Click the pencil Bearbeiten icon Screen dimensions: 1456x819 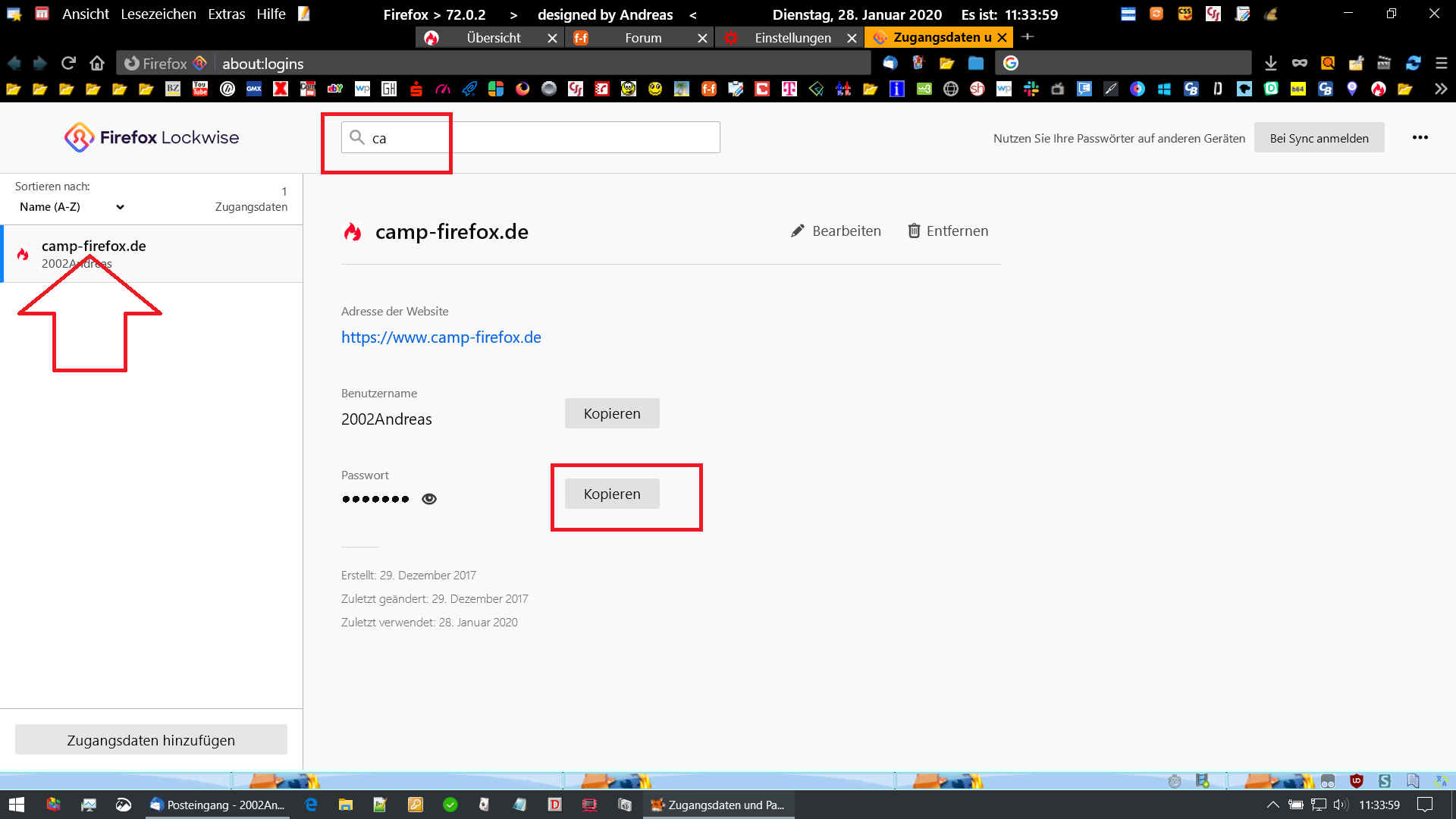coord(797,231)
